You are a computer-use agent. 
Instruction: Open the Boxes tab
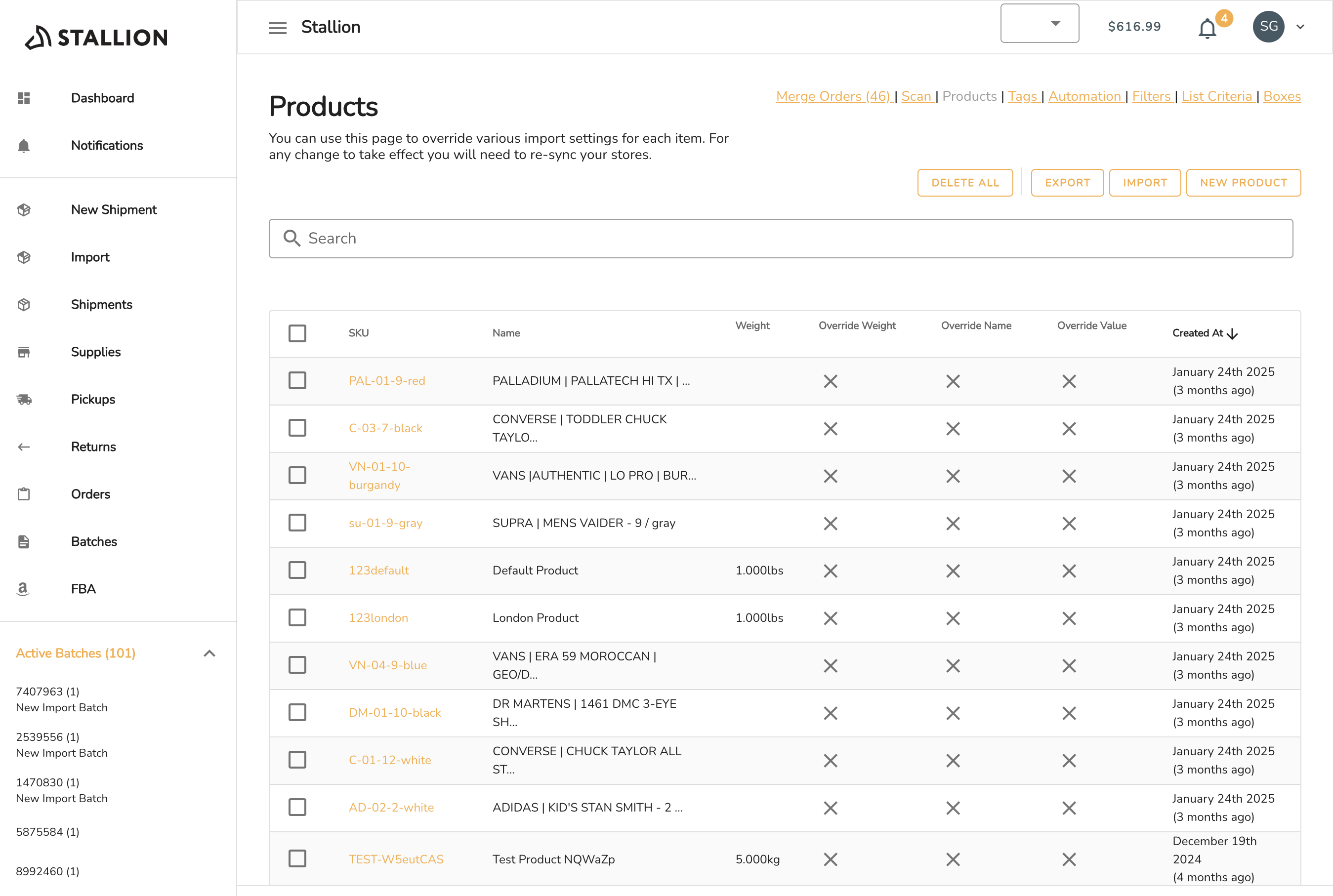click(x=1282, y=97)
